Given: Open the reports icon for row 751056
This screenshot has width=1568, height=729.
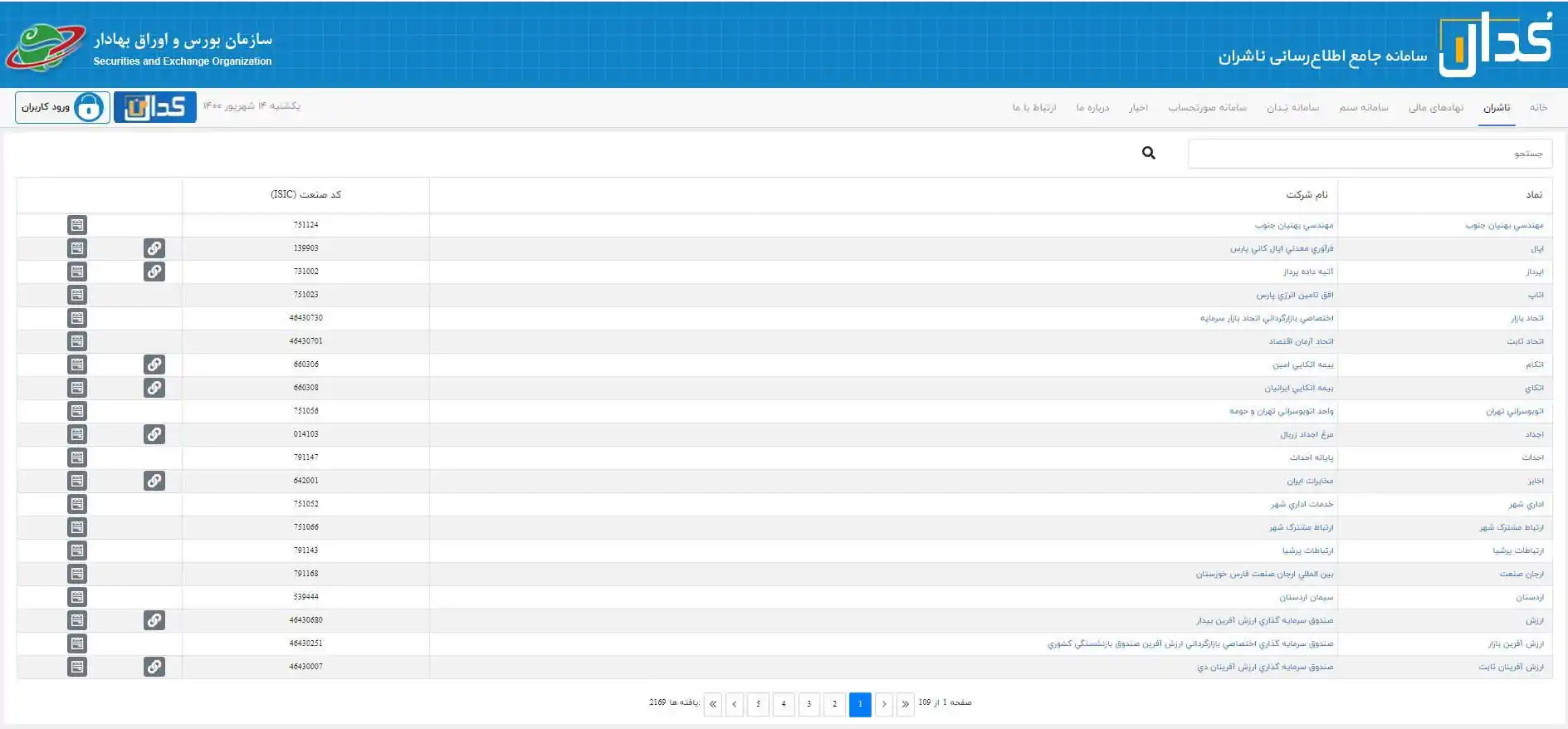Looking at the screenshot, I should [77, 411].
